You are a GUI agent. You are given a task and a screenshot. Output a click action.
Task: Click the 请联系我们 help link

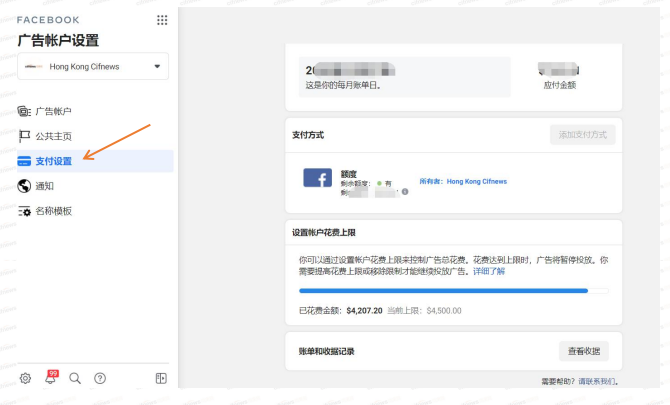[x=598, y=381]
